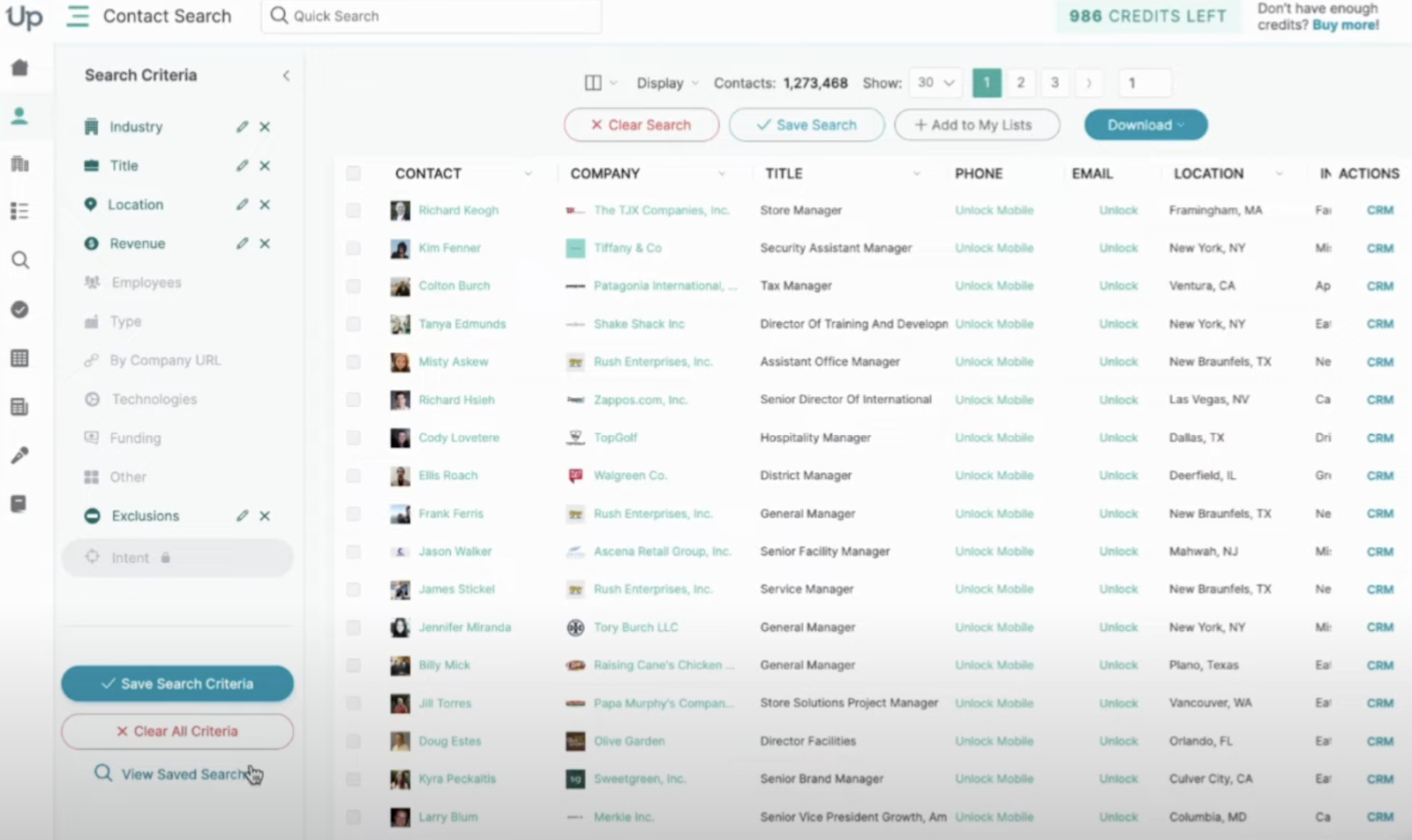Open the contacts person icon in sidebar
Viewport: 1412px width, 840px height.
19,116
